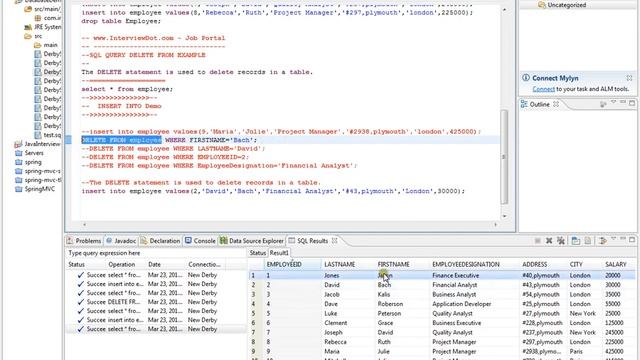Viewport: 640px width, 360px height.
Task: Select the DELETE FR... history entry
Action: [x=155, y=302]
